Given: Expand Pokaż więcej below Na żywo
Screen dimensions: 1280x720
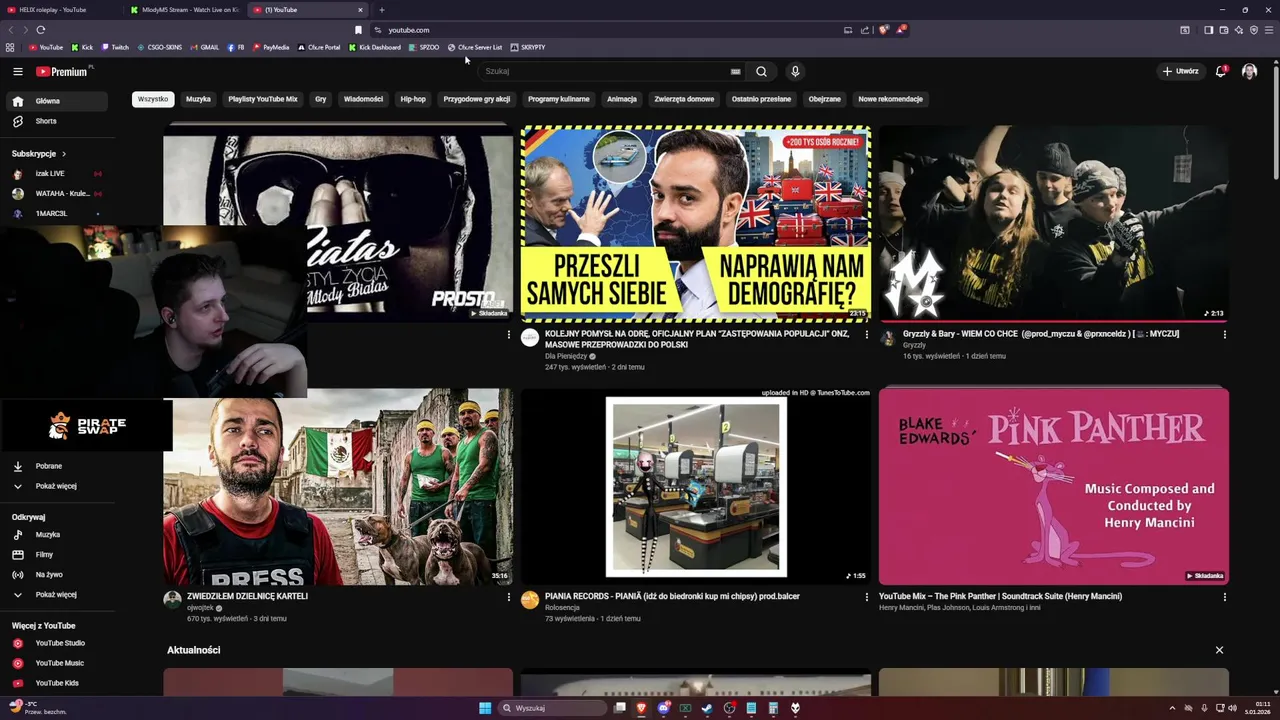Looking at the screenshot, I should coord(58,594).
